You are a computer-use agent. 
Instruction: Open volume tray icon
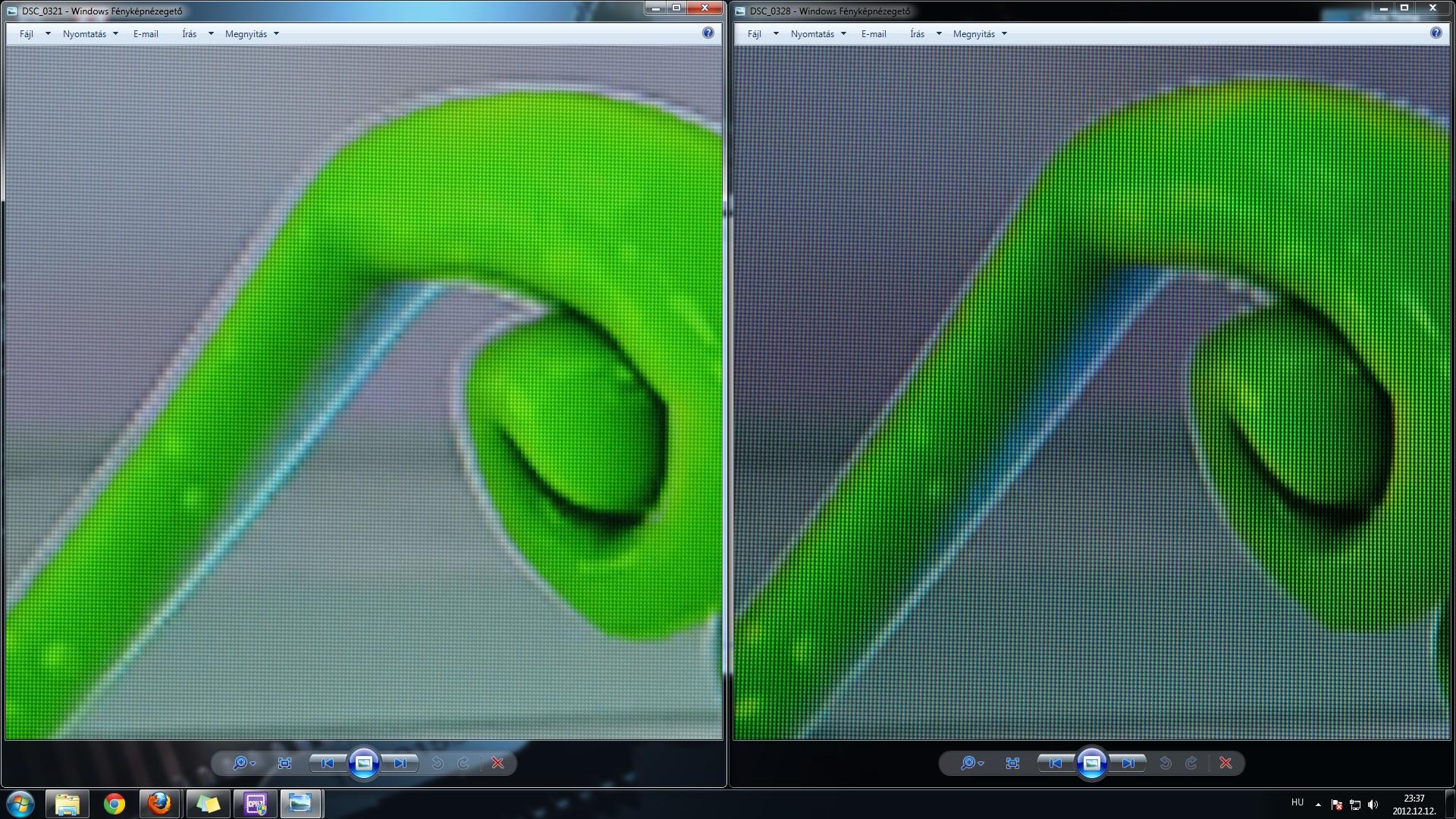click(x=1373, y=805)
